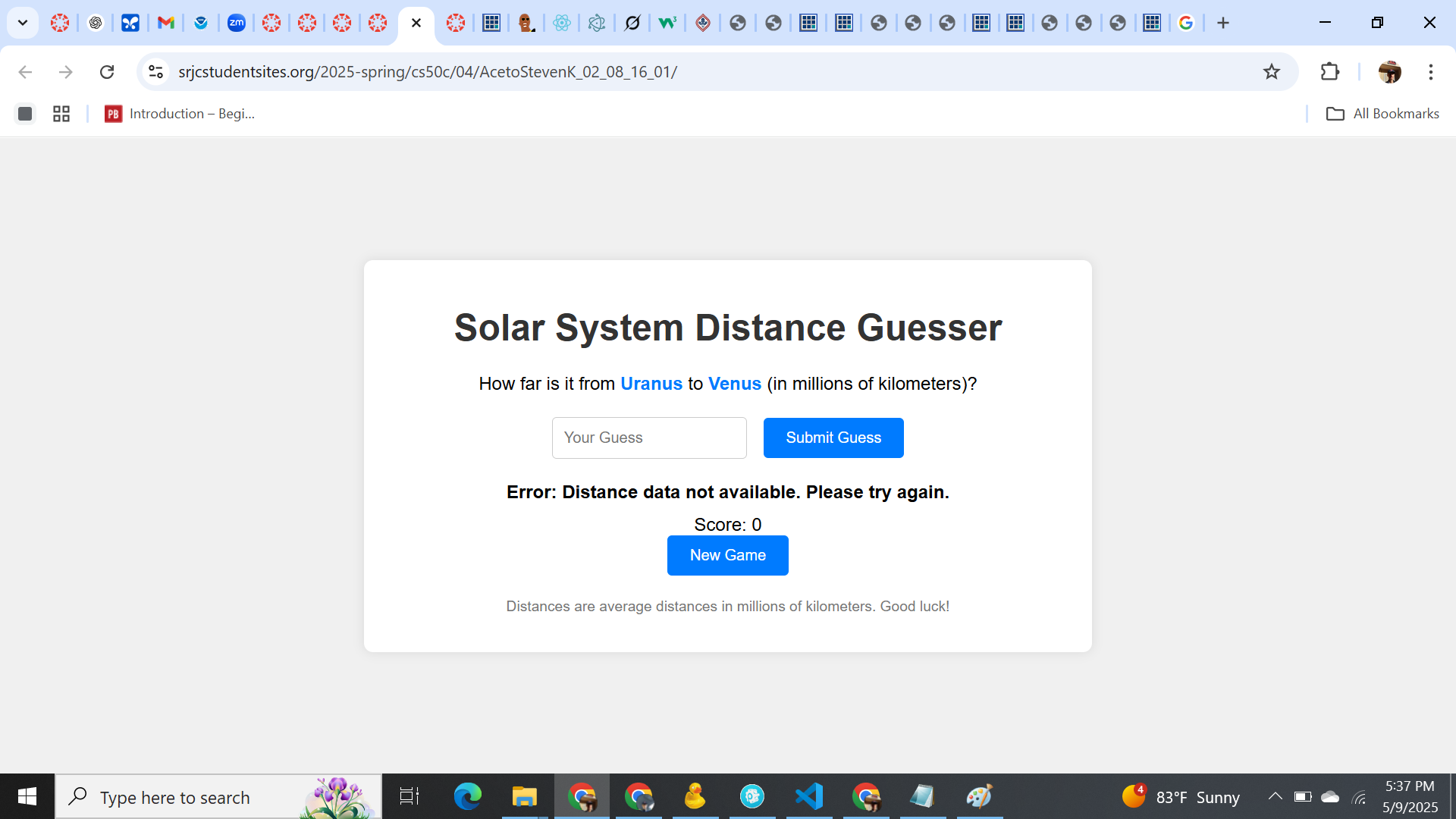The image size is (1456, 819).
Task: Open Visual Studio Code from taskbar
Action: coord(808,796)
